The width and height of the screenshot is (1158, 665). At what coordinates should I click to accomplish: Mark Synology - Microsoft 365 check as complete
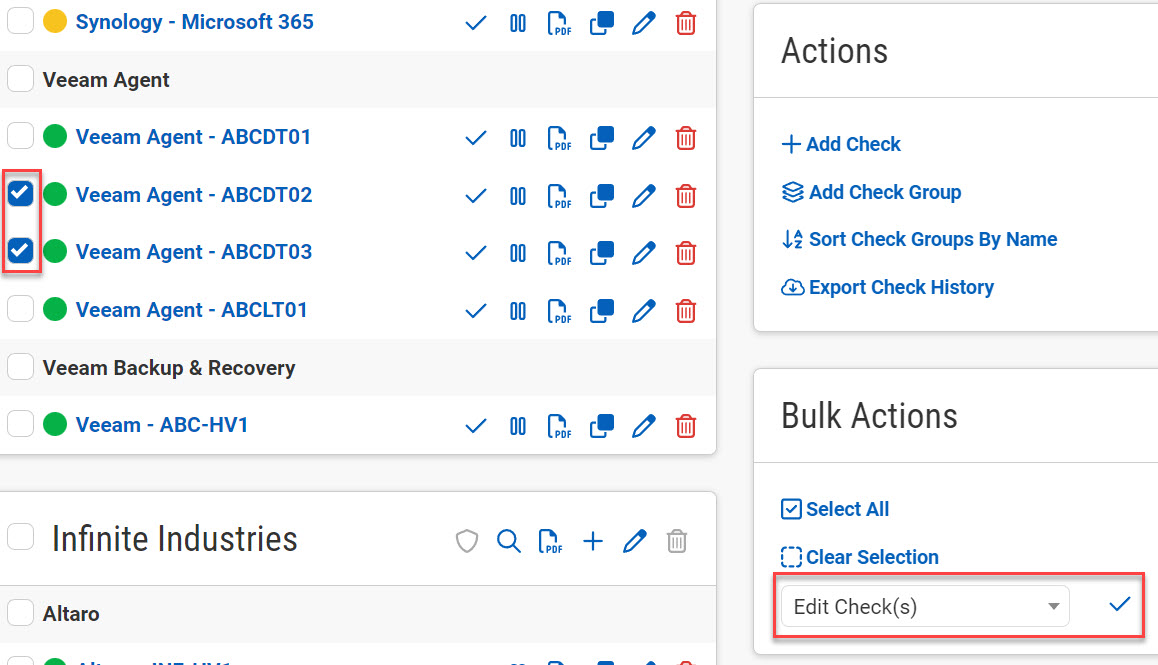[x=476, y=22]
